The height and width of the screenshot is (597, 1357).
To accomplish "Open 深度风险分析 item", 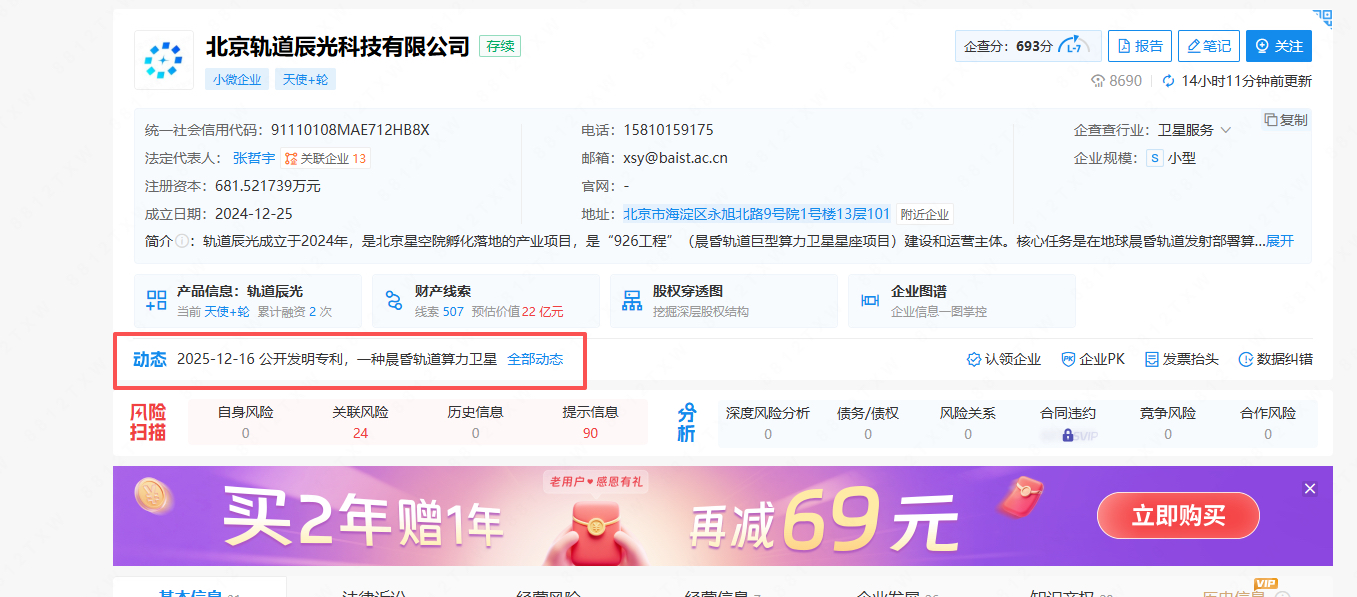I will click(x=768, y=422).
